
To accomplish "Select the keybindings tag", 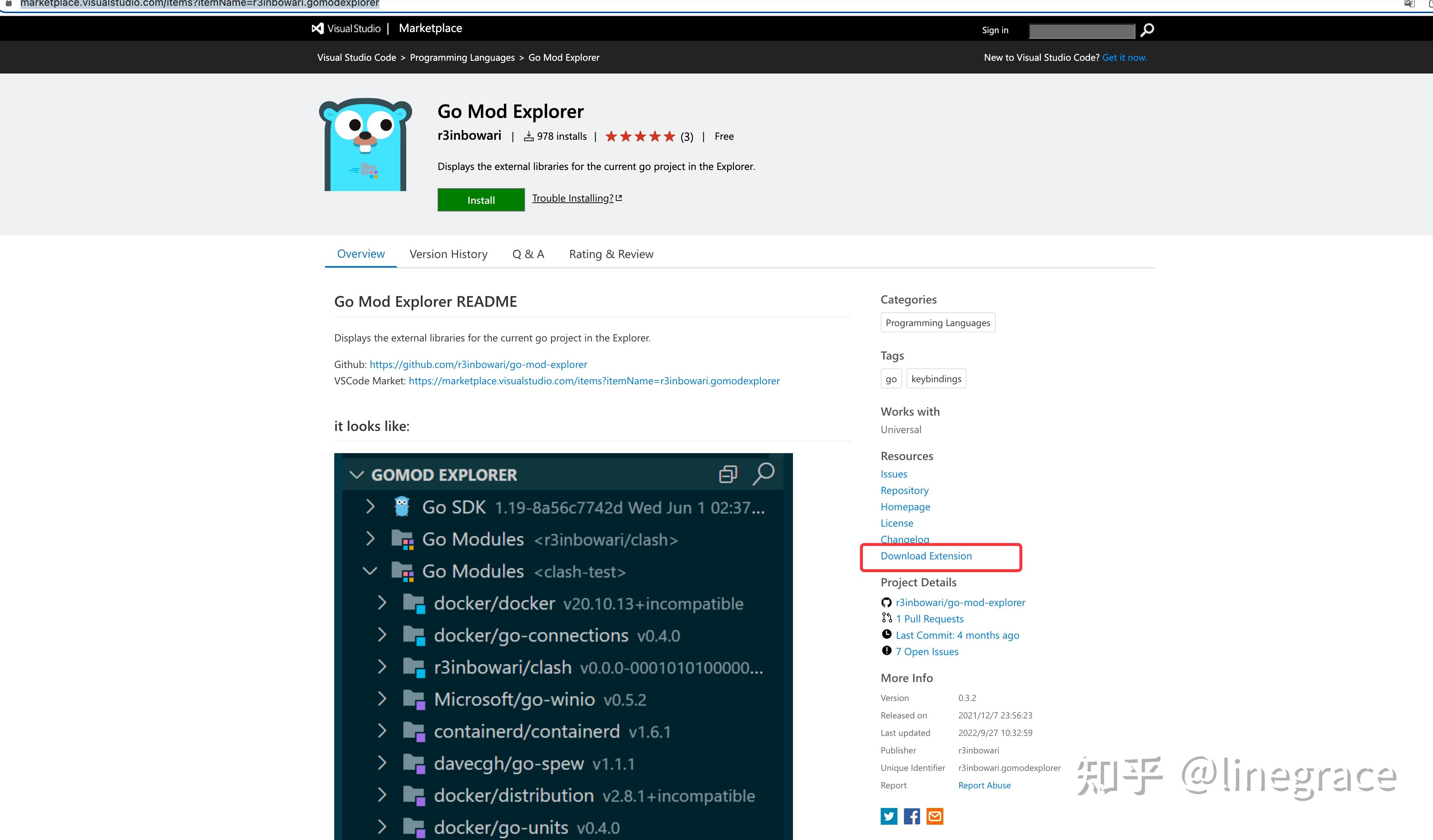I will coord(936,379).
